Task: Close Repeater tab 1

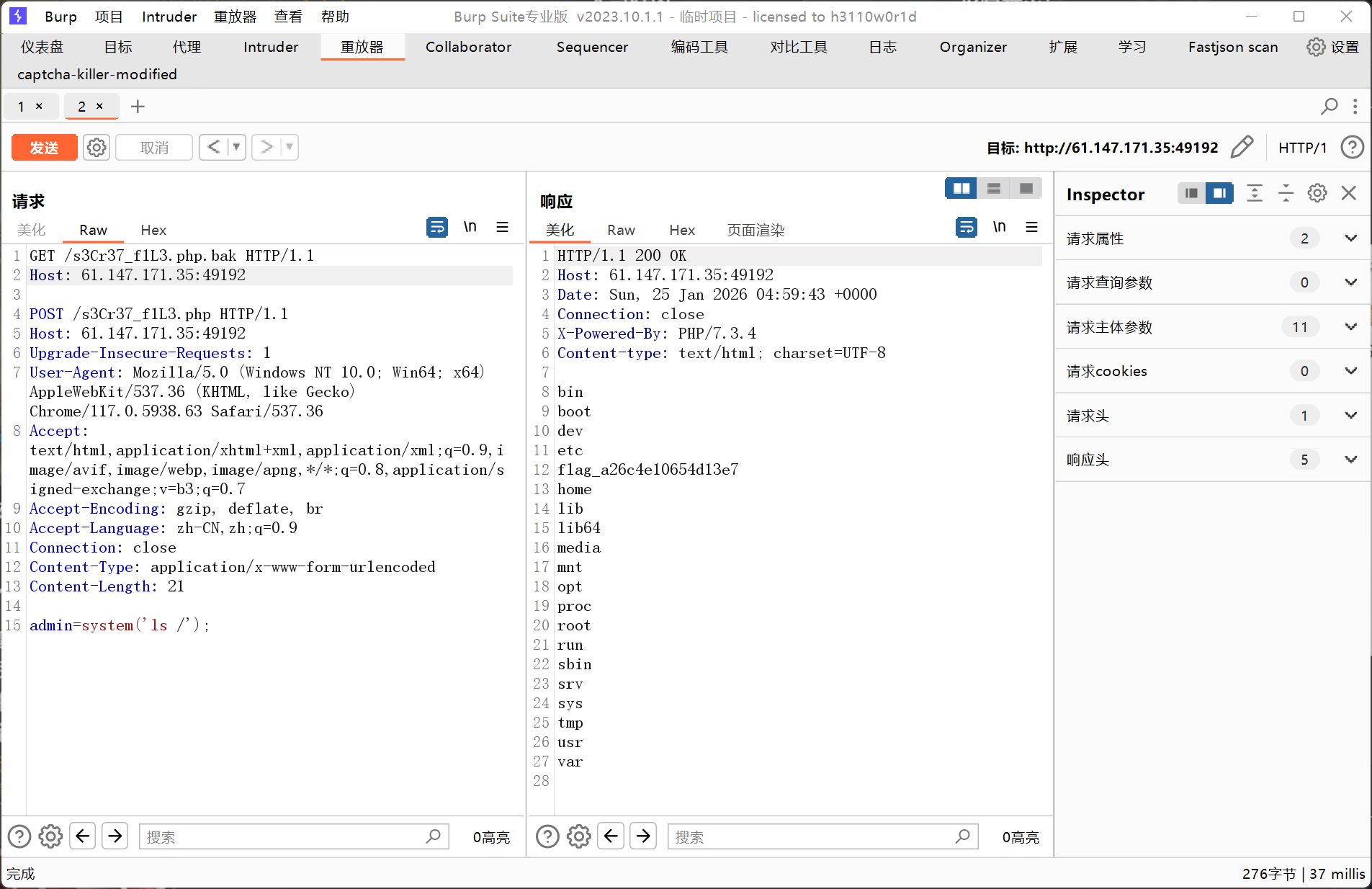Action: click(x=39, y=106)
